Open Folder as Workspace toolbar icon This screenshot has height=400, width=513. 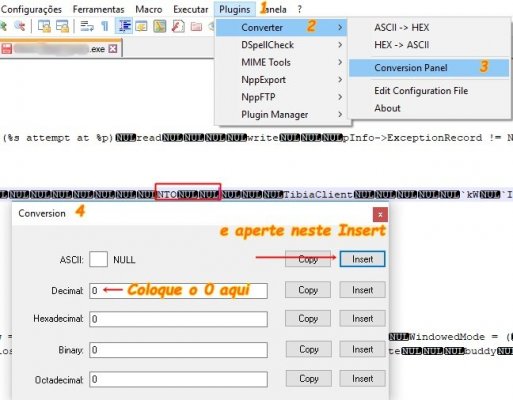pos(196,26)
